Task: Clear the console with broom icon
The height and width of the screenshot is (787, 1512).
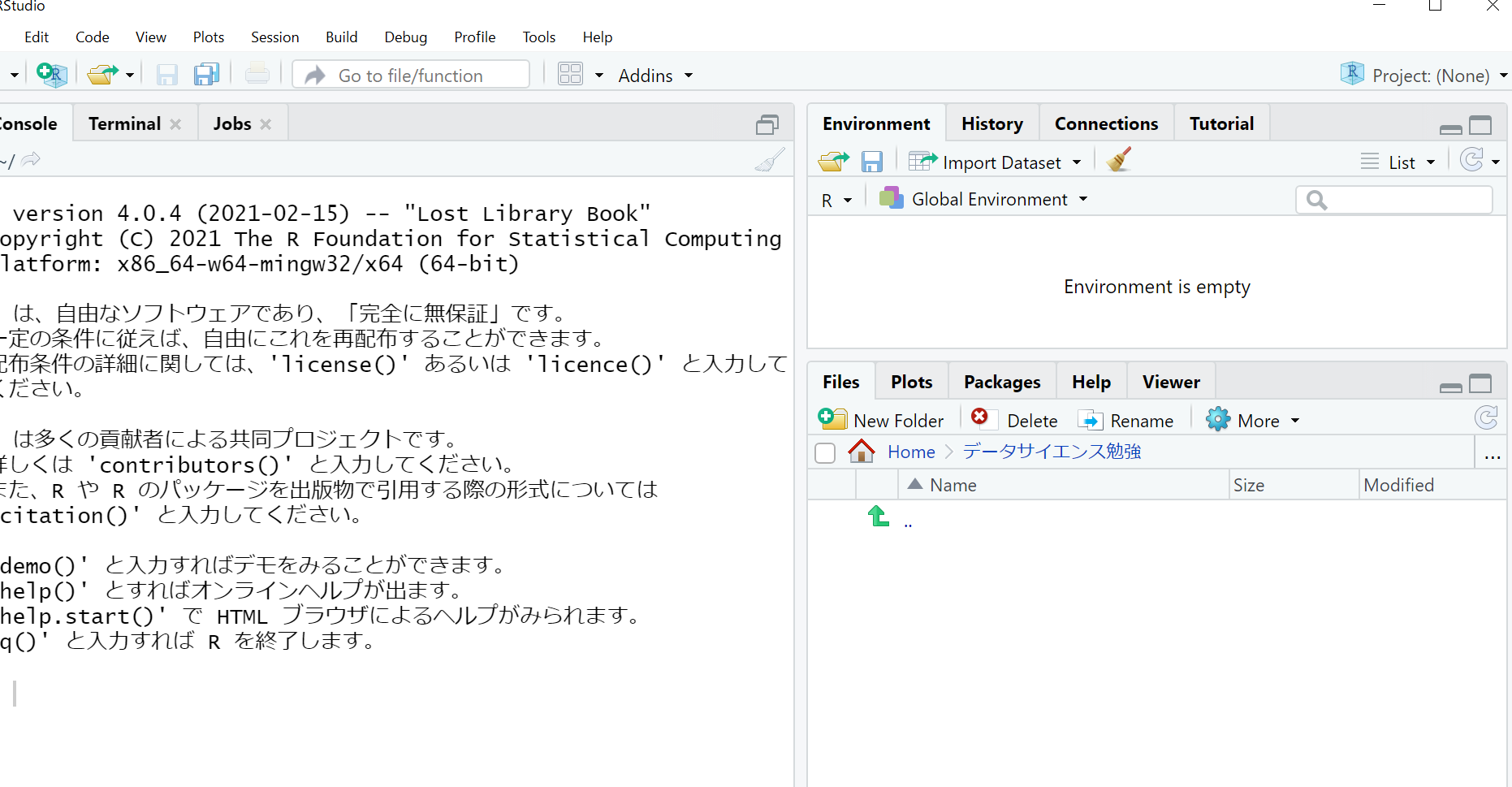Action: tap(770, 159)
